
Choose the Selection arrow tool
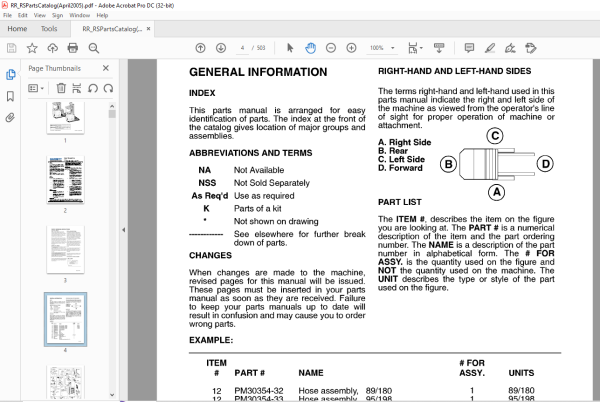290,48
